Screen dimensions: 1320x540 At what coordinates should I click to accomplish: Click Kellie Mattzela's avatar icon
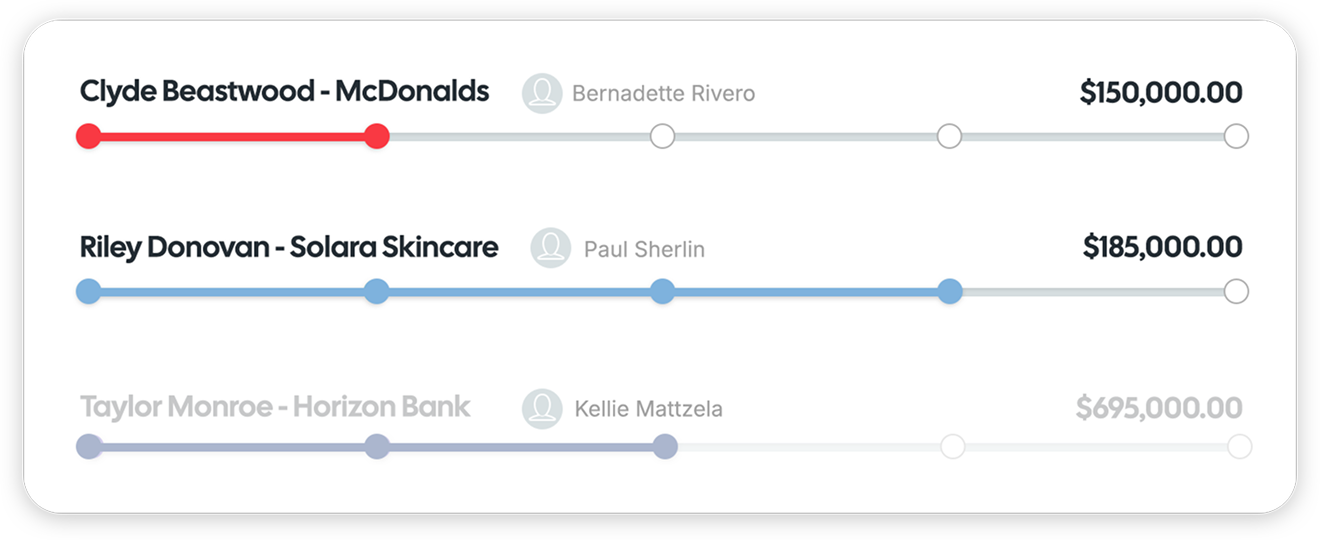pyautogui.click(x=542, y=408)
